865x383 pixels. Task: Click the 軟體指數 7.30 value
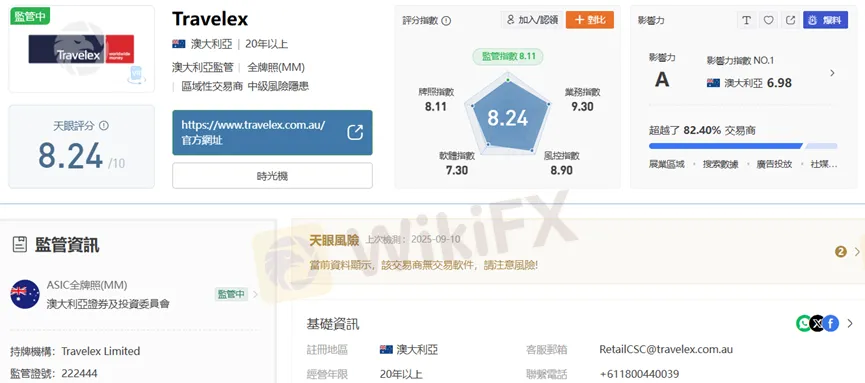point(456,170)
